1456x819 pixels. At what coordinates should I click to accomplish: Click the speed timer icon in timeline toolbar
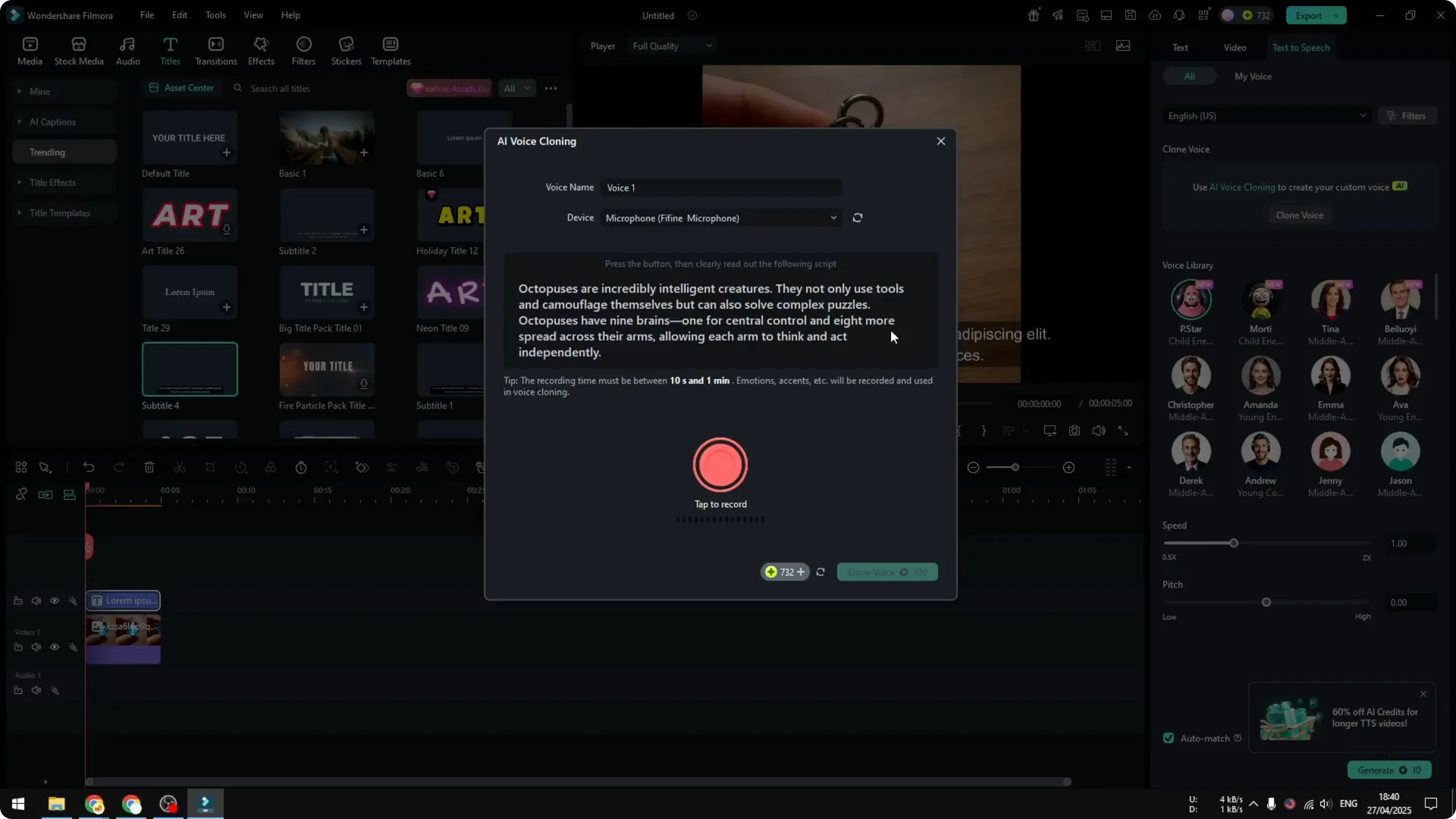click(x=300, y=467)
